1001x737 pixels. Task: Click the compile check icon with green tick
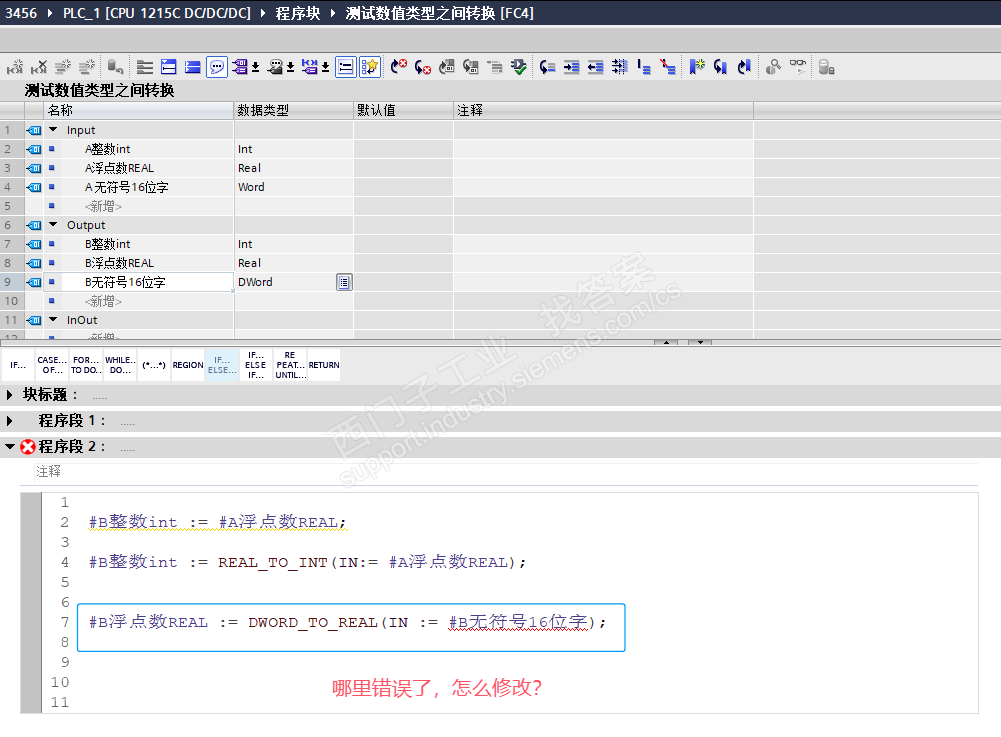point(519,67)
